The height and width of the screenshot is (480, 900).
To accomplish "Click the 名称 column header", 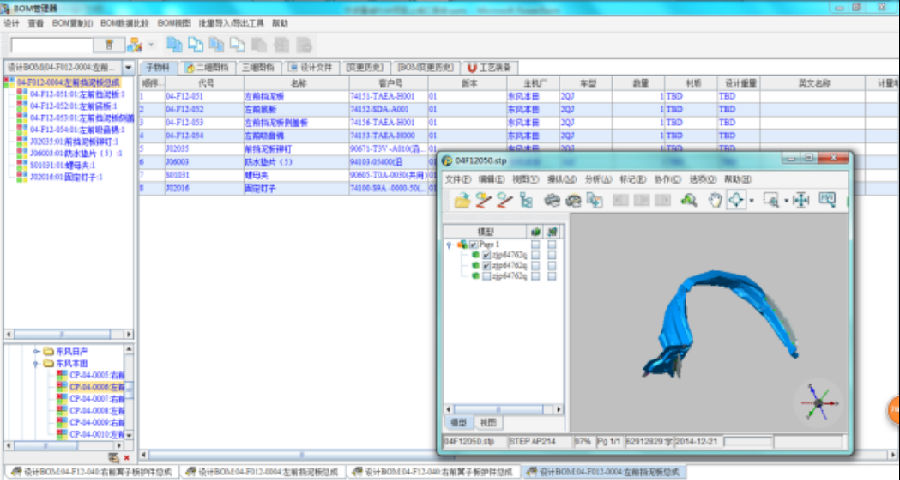I will tap(297, 83).
